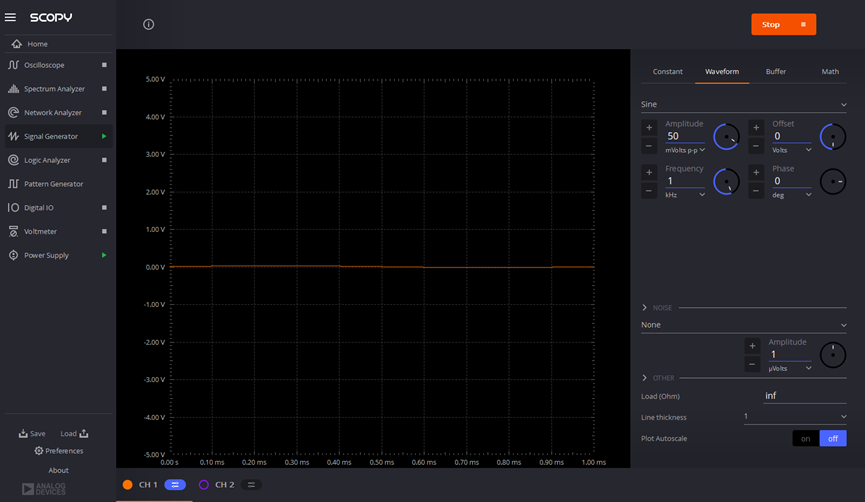Adjust the waveform Amplitude knob
Screen dimensions: 865x502
coord(726,137)
